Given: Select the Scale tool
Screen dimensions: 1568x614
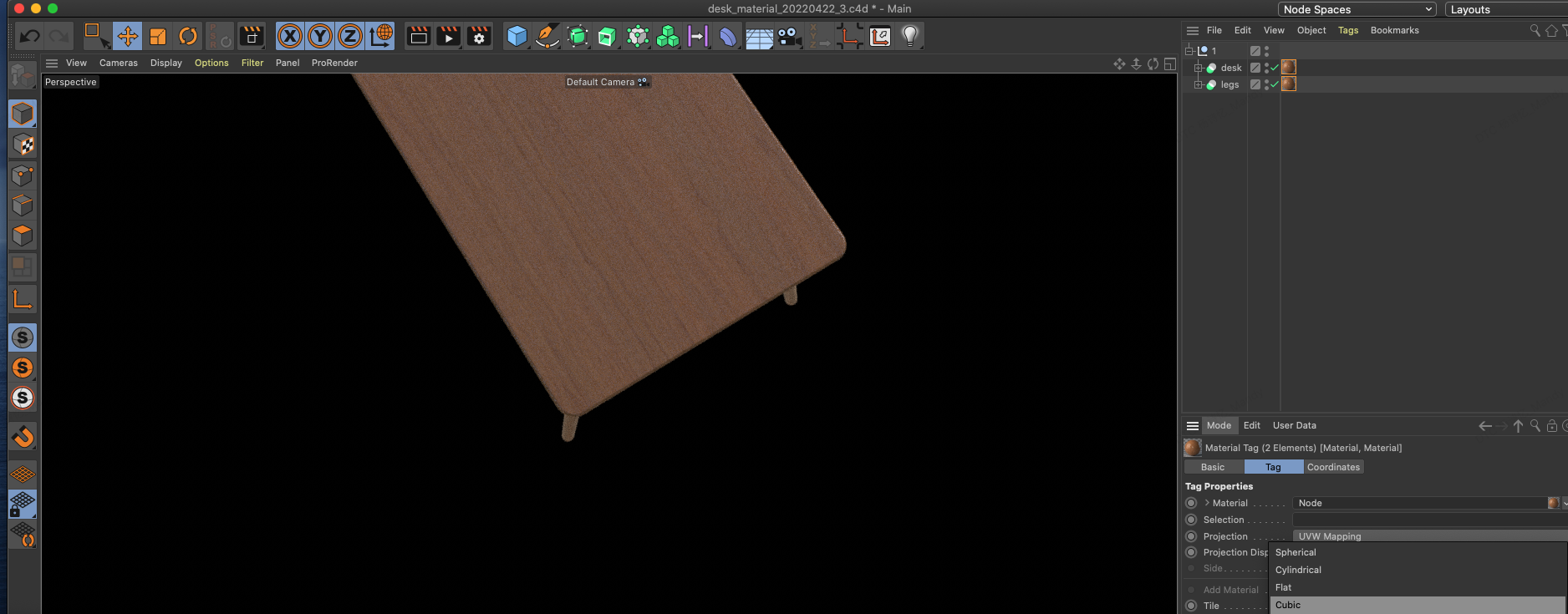Looking at the screenshot, I should pyautogui.click(x=158, y=36).
